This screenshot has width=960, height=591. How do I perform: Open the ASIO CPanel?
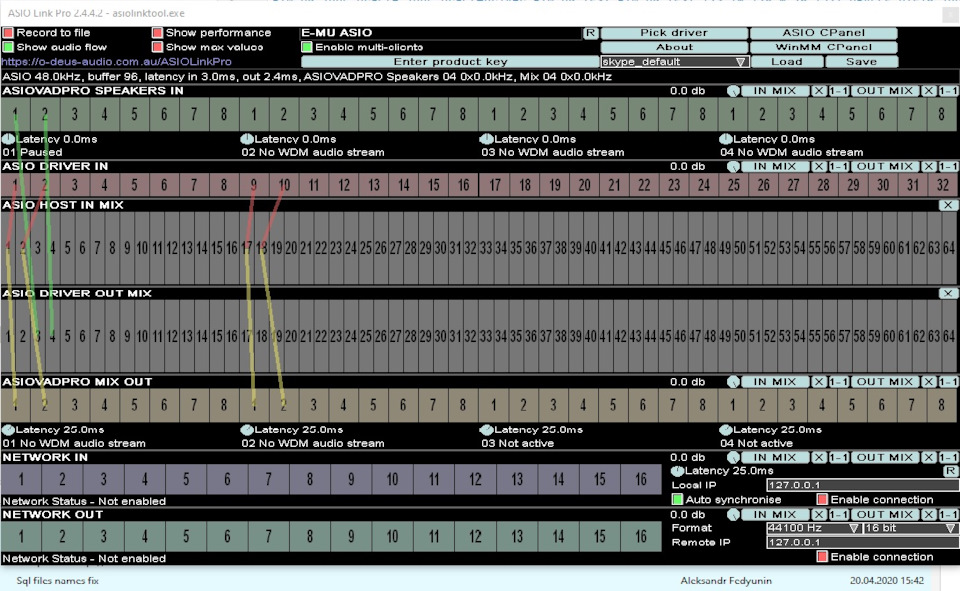[823, 33]
